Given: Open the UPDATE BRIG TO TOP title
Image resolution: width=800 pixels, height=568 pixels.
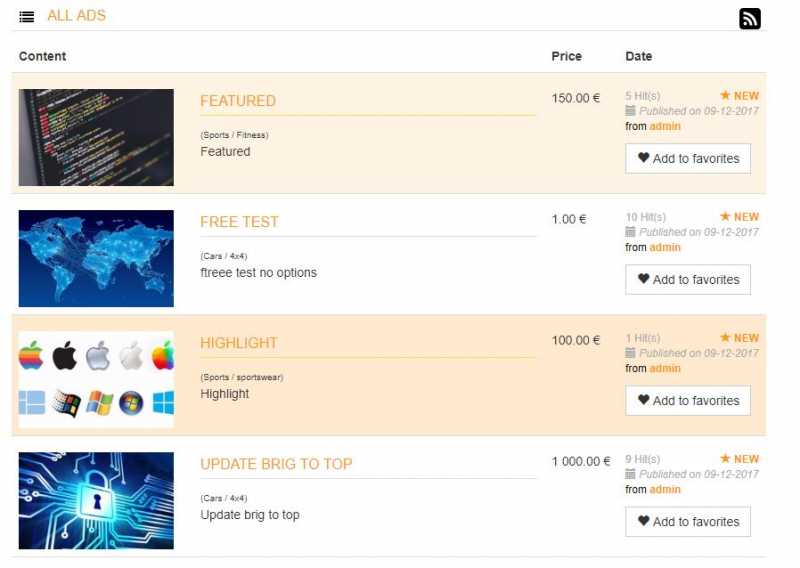Looking at the screenshot, I should pos(276,464).
